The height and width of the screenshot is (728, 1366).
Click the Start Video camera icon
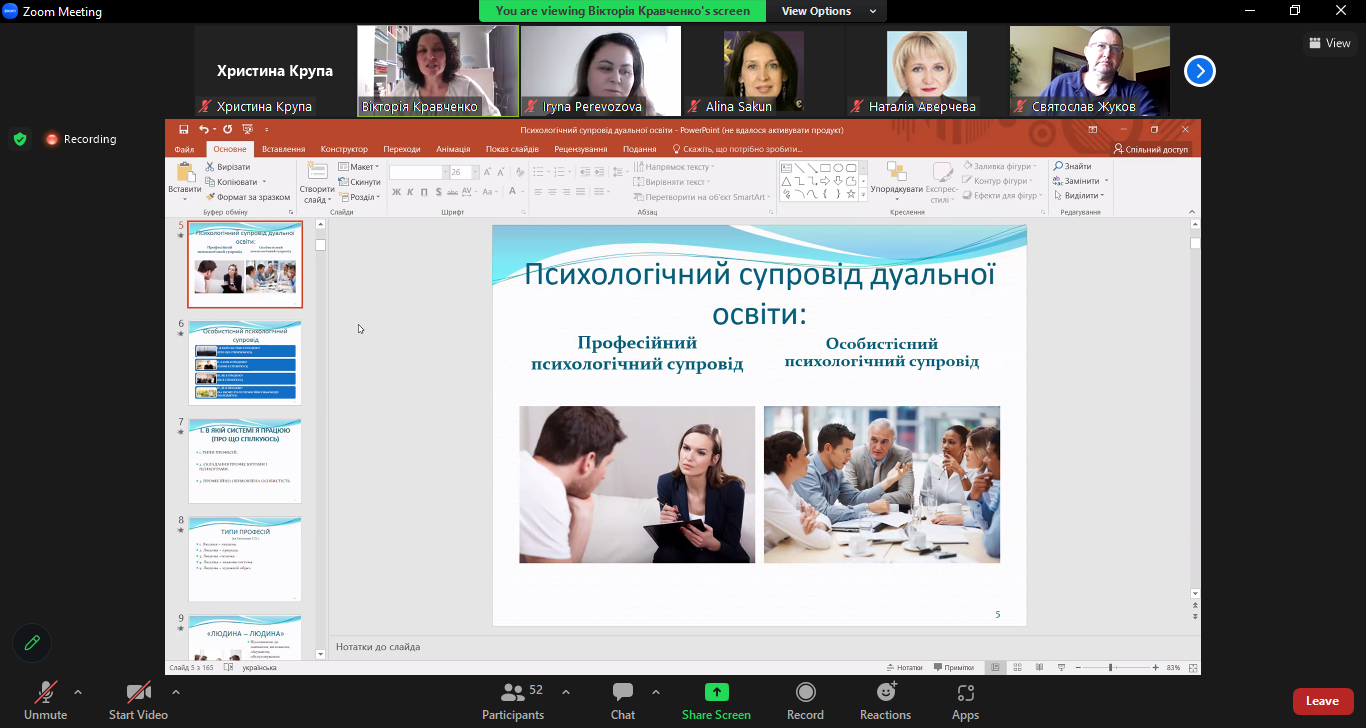point(138,692)
